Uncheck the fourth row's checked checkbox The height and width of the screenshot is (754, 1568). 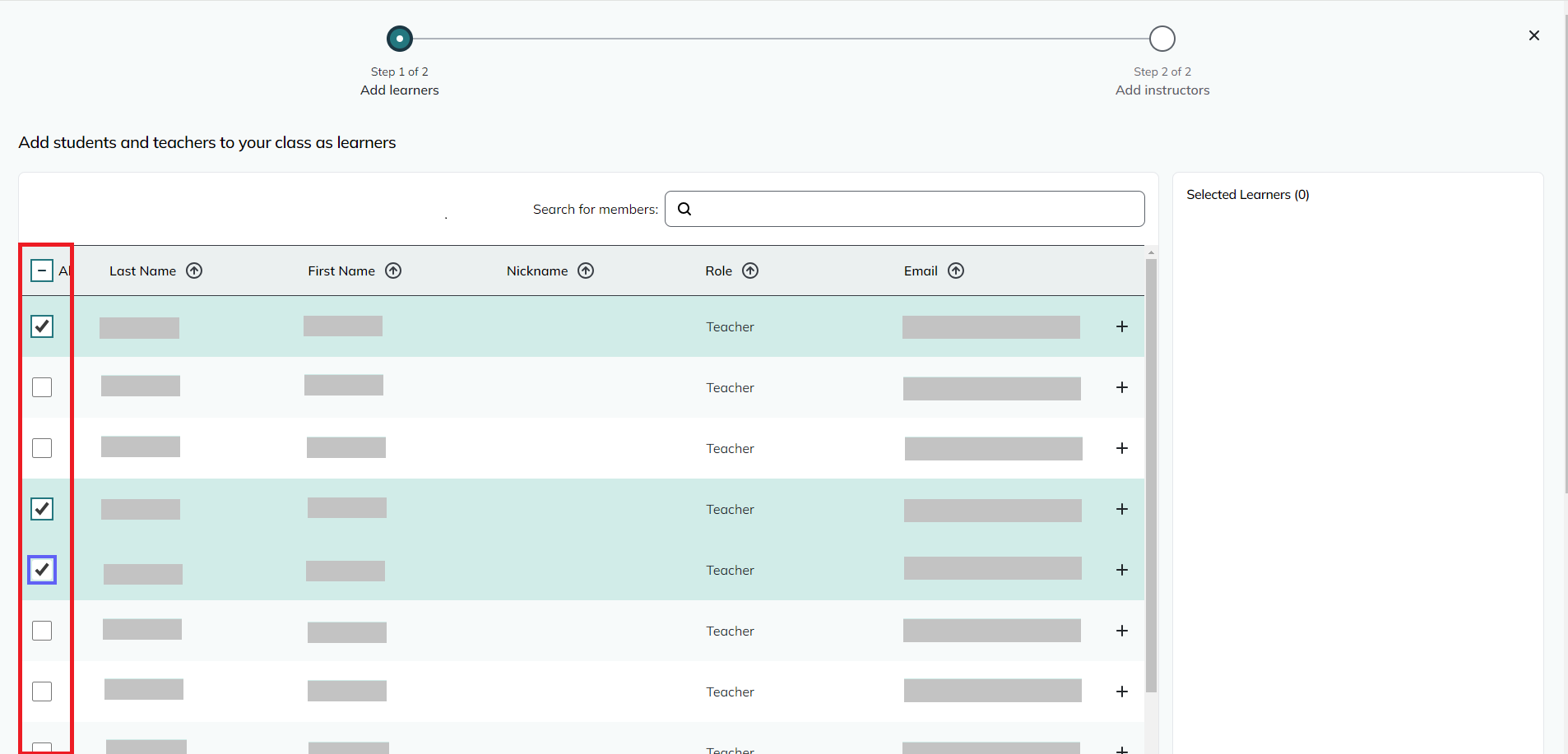click(x=42, y=509)
